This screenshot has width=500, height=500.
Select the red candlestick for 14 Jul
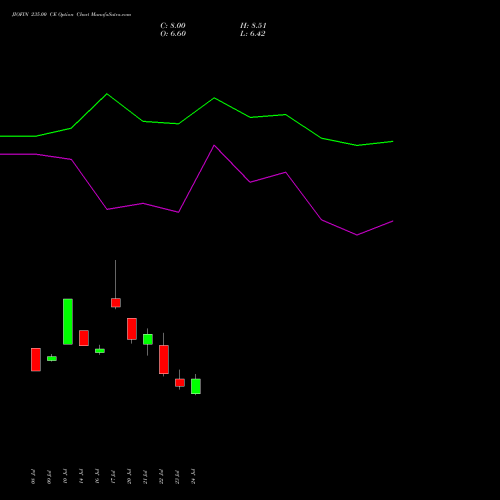coord(84,338)
